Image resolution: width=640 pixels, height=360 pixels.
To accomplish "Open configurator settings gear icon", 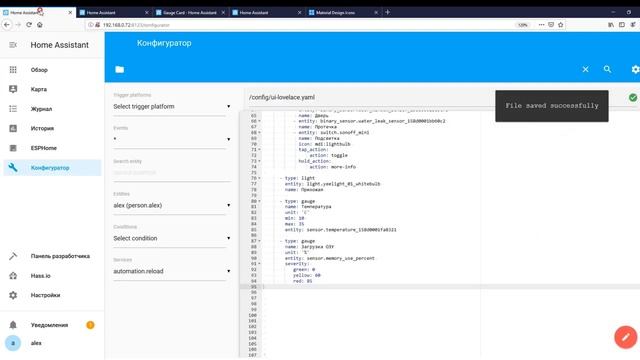I will [635, 69].
